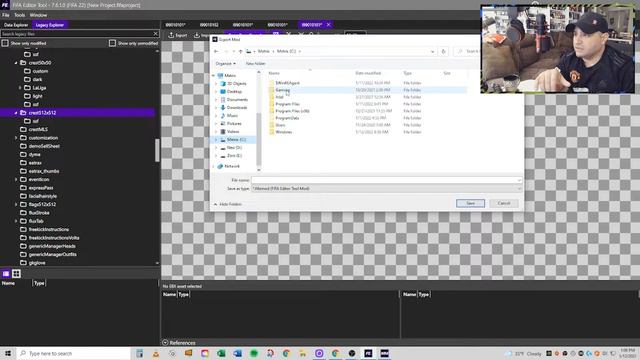The width and height of the screenshot is (640, 360).
Task: Select the E: drive in navigation pane
Action: click(x=234, y=156)
